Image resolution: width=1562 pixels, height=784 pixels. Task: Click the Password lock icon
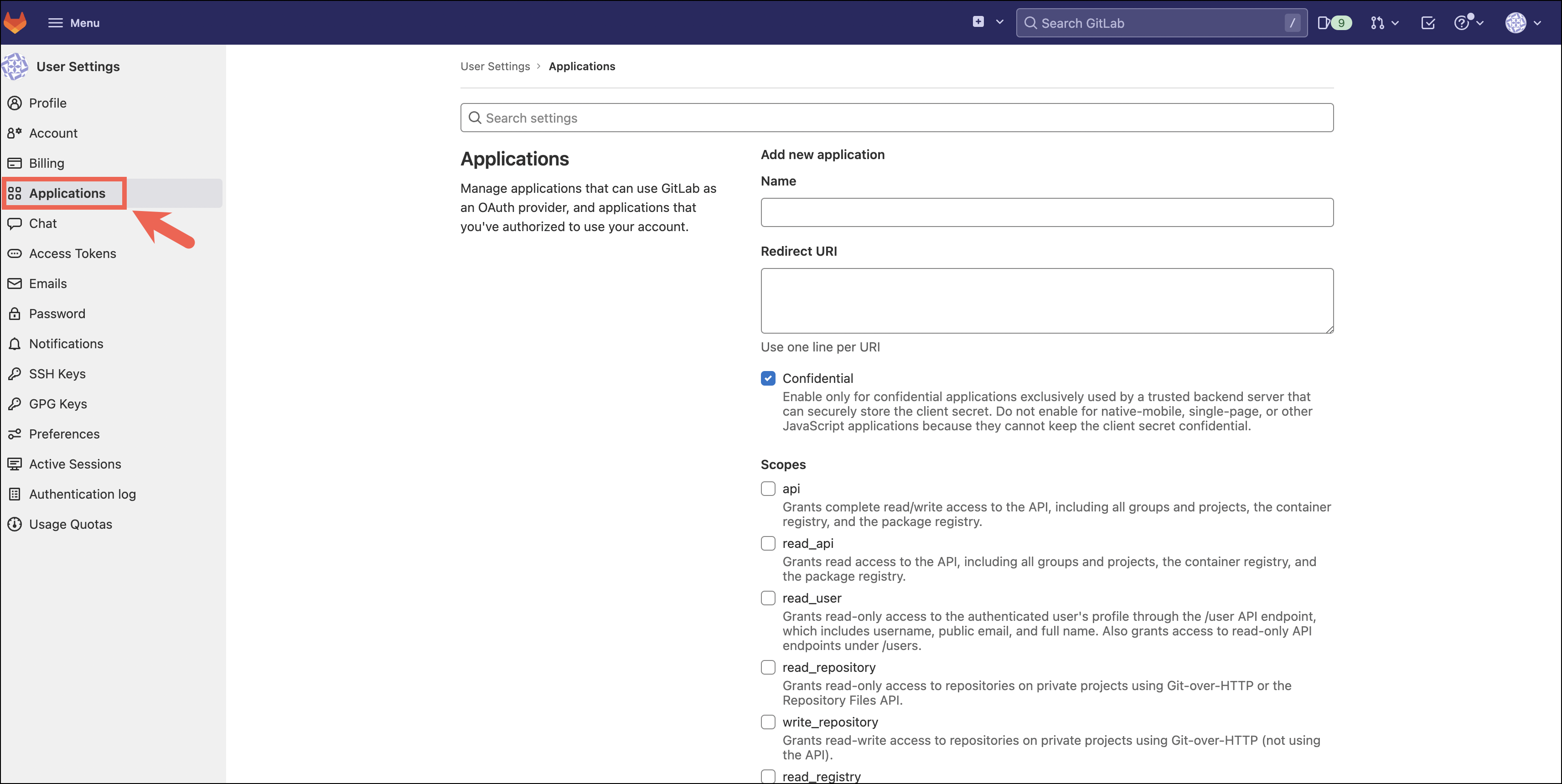(x=15, y=314)
